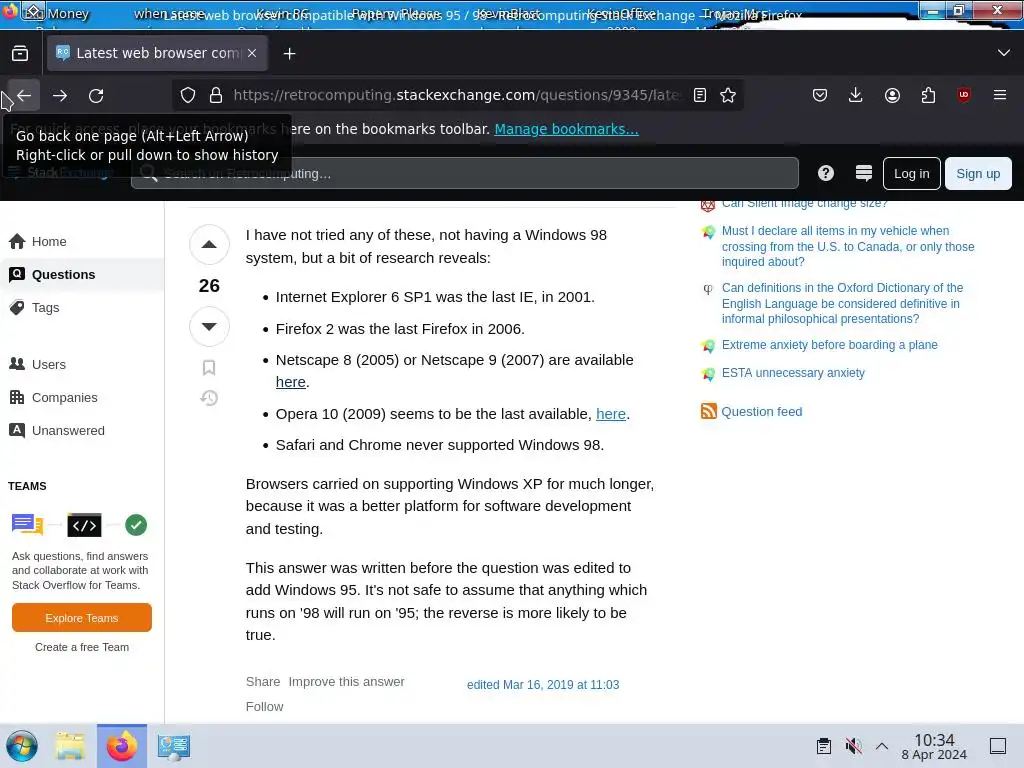
Task: Click the Log in button
Action: click(x=912, y=174)
